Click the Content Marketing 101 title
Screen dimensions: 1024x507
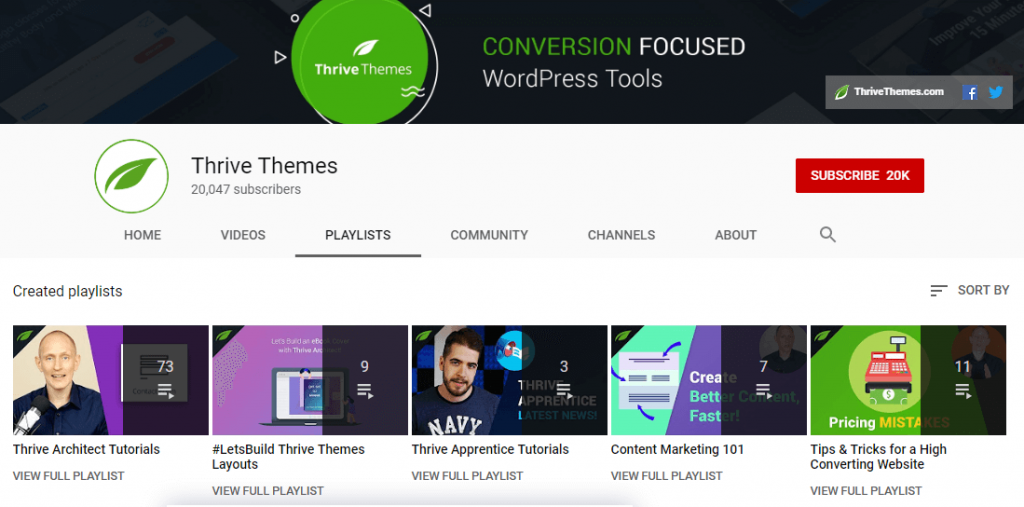click(x=677, y=450)
